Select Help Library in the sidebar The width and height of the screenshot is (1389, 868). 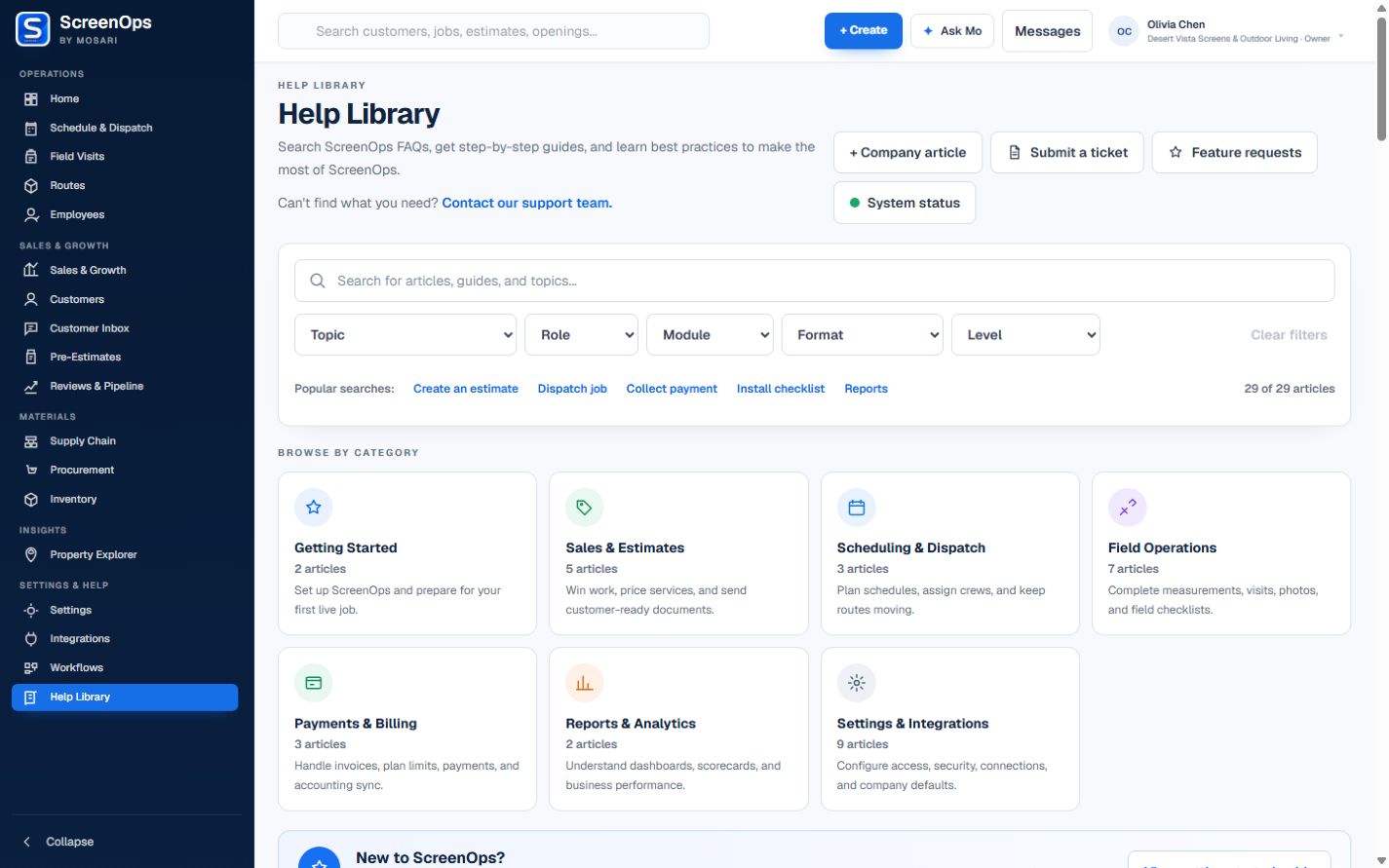[x=125, y=698]
